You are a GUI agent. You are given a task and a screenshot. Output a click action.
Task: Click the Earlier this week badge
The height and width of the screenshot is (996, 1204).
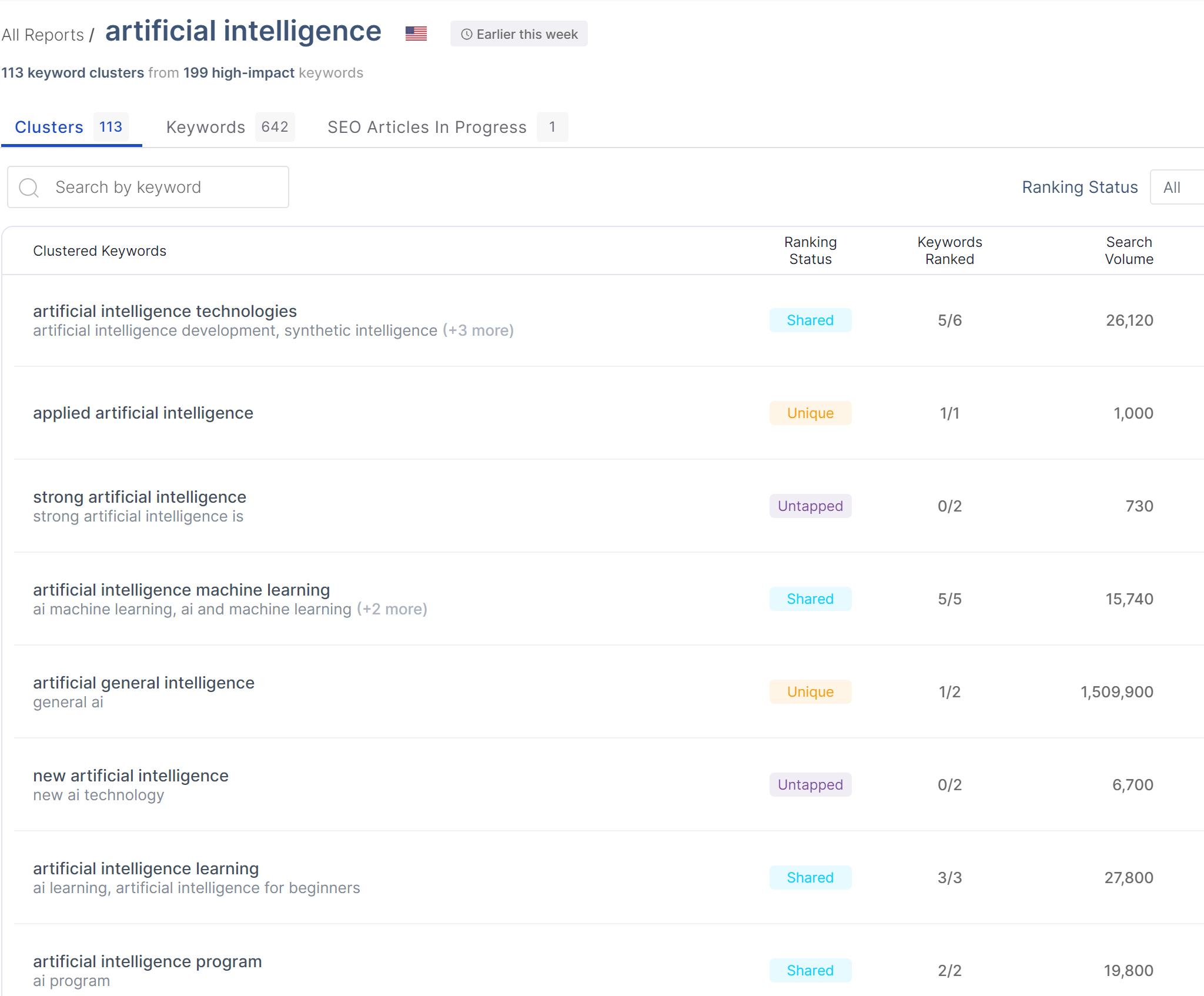(x=519, y=34)
